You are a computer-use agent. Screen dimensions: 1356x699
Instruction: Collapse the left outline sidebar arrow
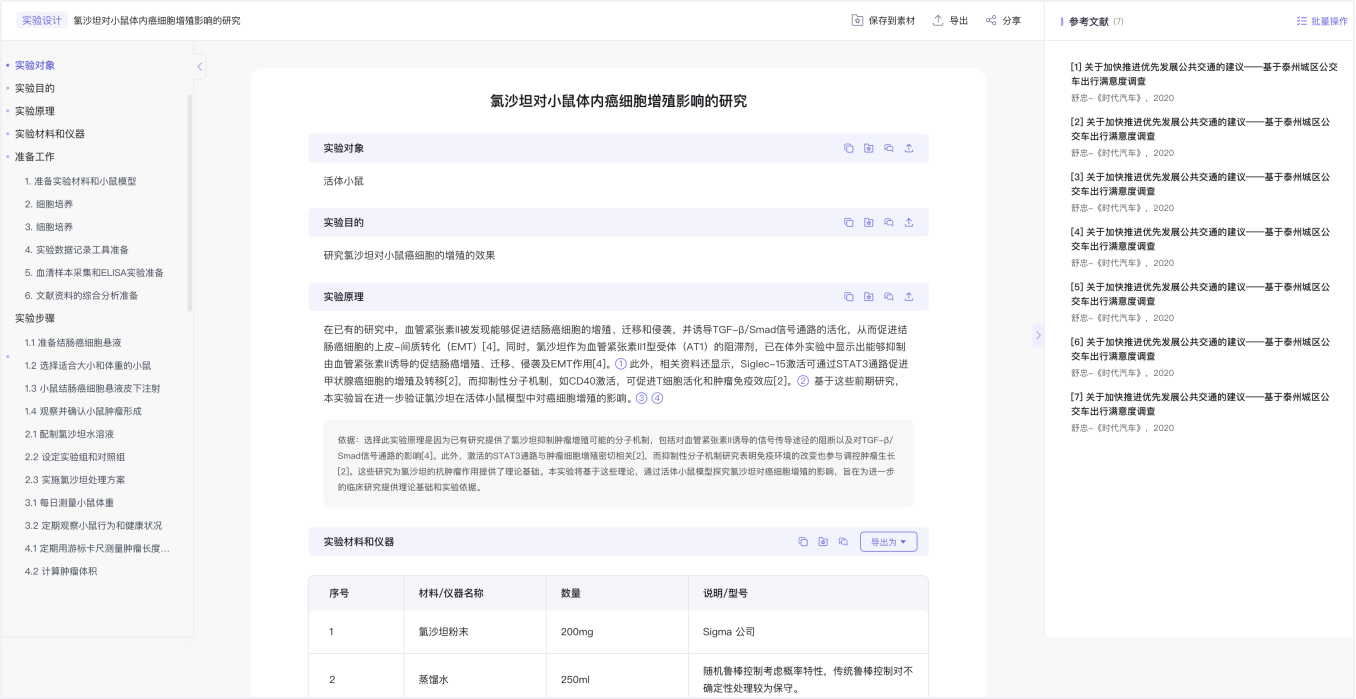[x=199, y=67]
